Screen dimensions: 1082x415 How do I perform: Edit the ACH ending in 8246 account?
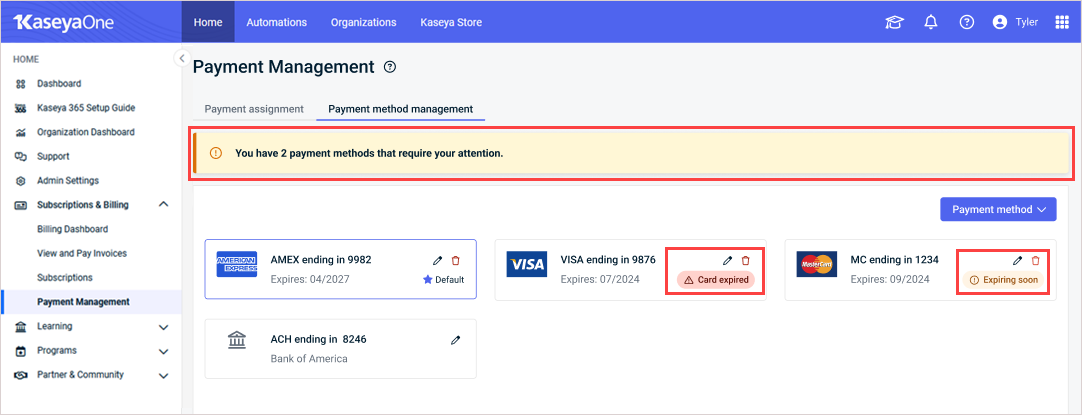click(x=455, y=340)
